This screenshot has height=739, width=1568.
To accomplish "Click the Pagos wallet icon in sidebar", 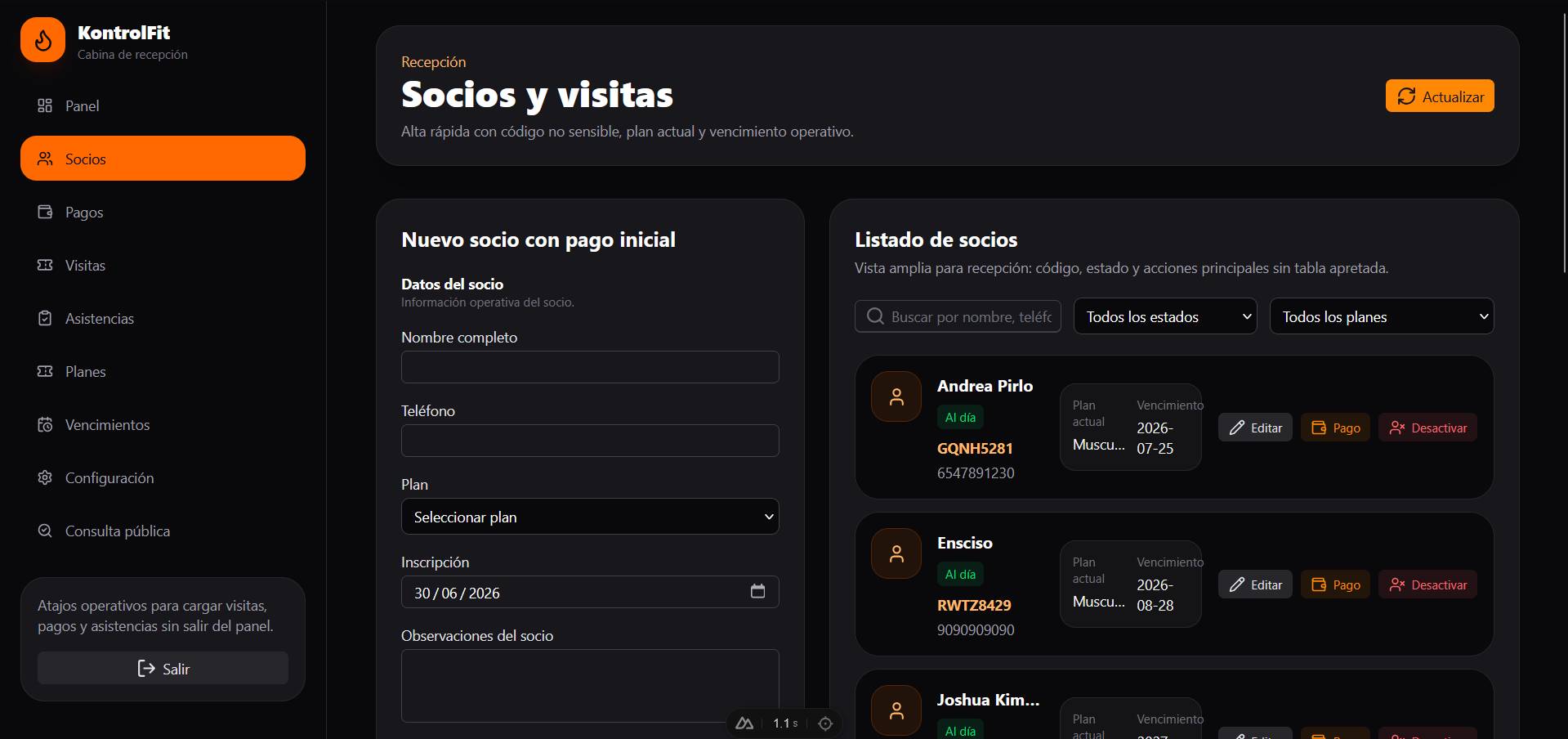I will pyautogui.click(x=45, y=212).
